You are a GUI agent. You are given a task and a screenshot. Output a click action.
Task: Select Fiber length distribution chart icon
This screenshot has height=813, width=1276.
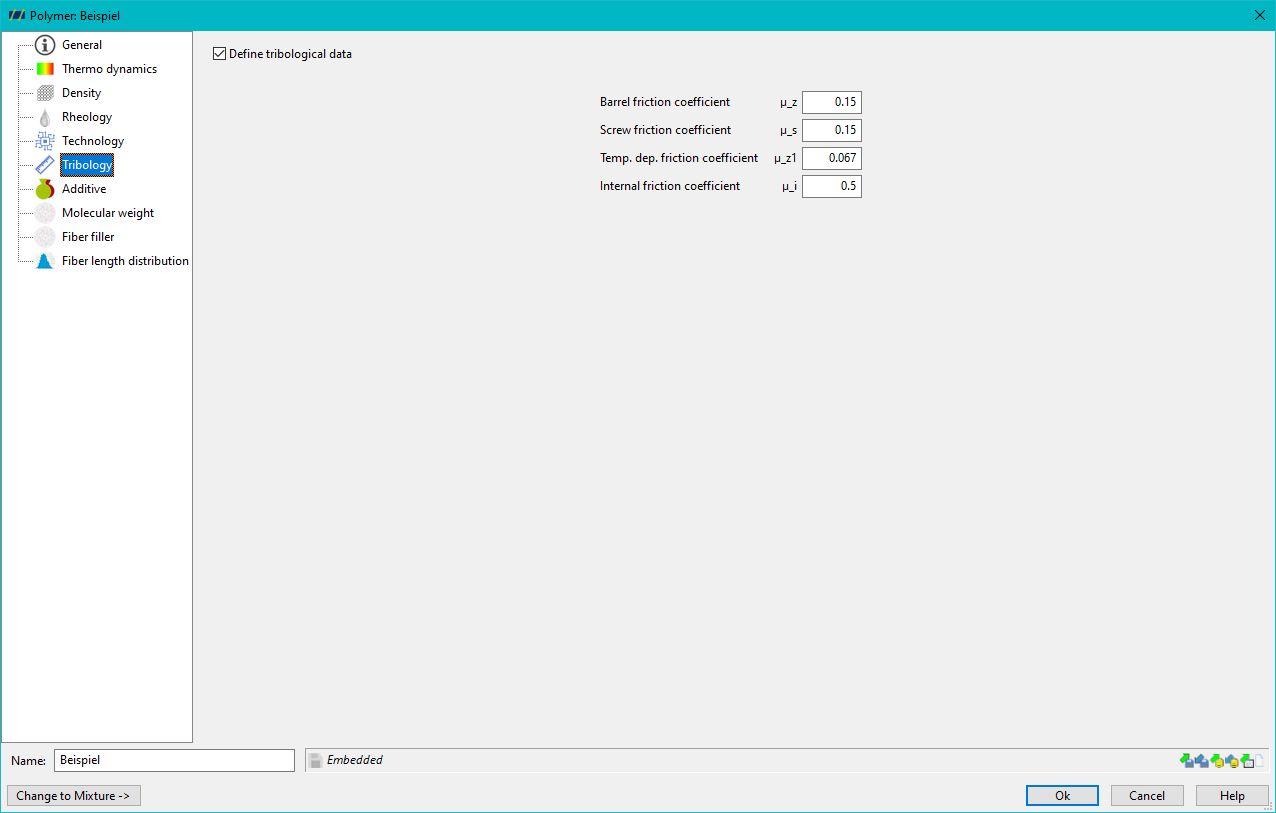44,261
